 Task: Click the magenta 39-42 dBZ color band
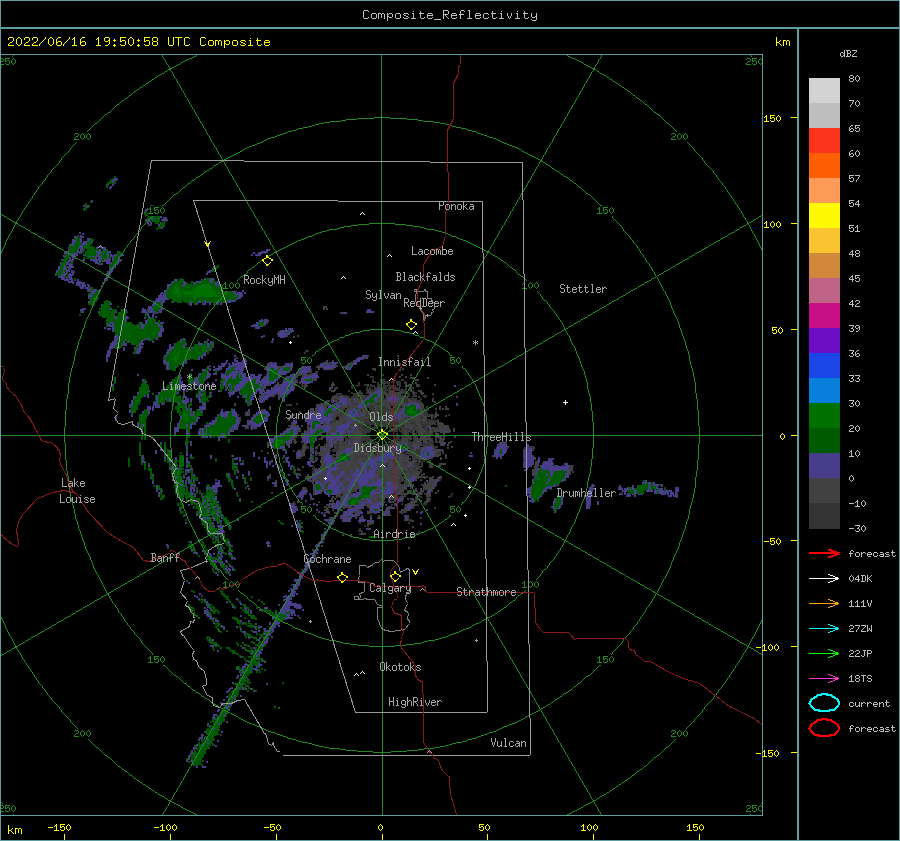click(x=824, y=316)
